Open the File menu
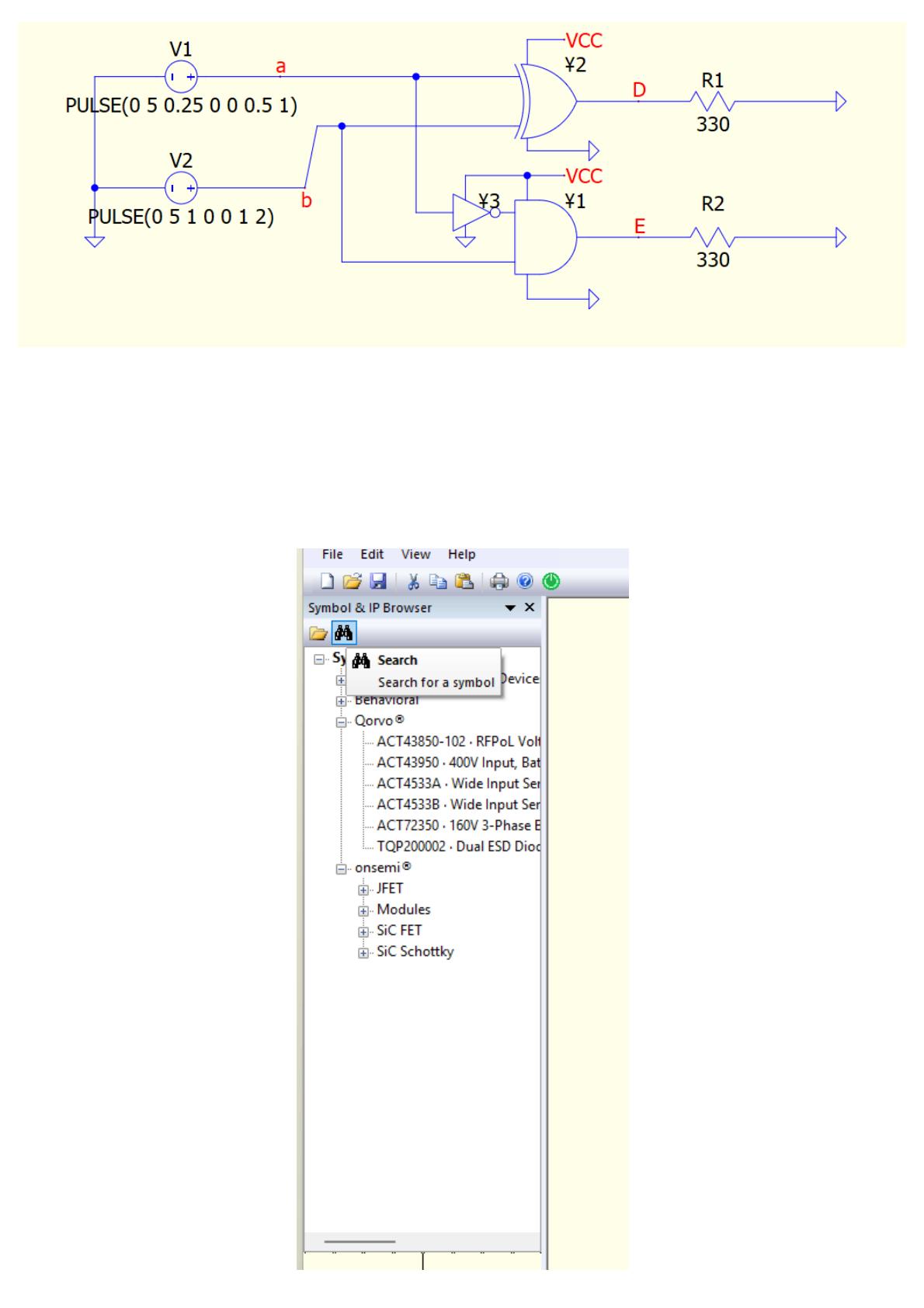The width and height of the screenshot is (924, 1308). pyautogui.click(x=332, y=555)
